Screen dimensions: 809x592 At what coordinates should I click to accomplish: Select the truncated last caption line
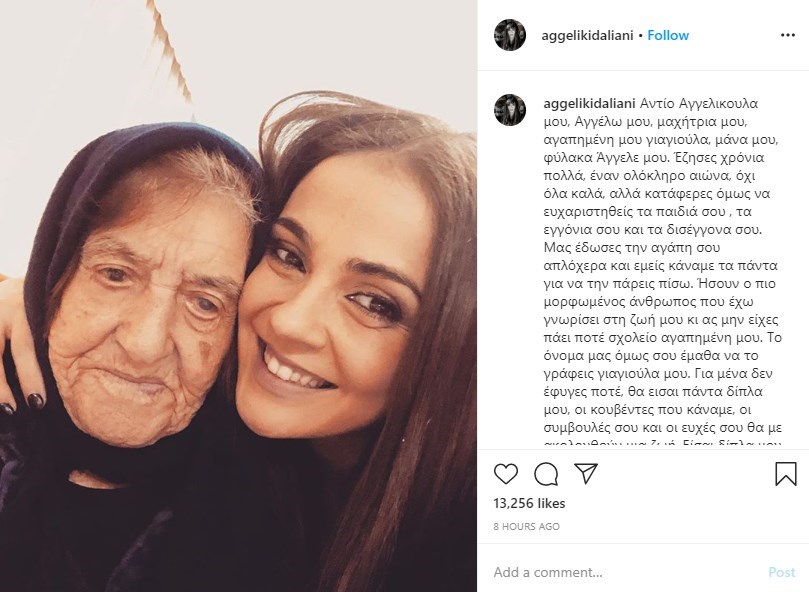point(663,442)
